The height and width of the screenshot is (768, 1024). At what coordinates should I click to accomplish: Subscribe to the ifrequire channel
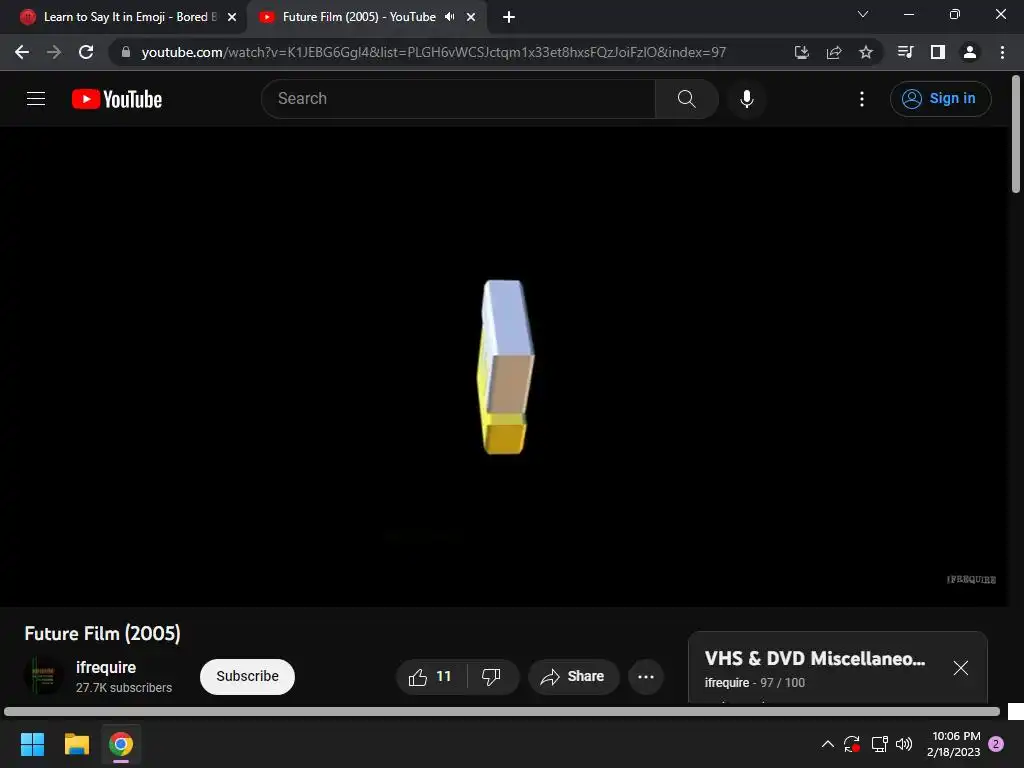[x=248, y=677]
